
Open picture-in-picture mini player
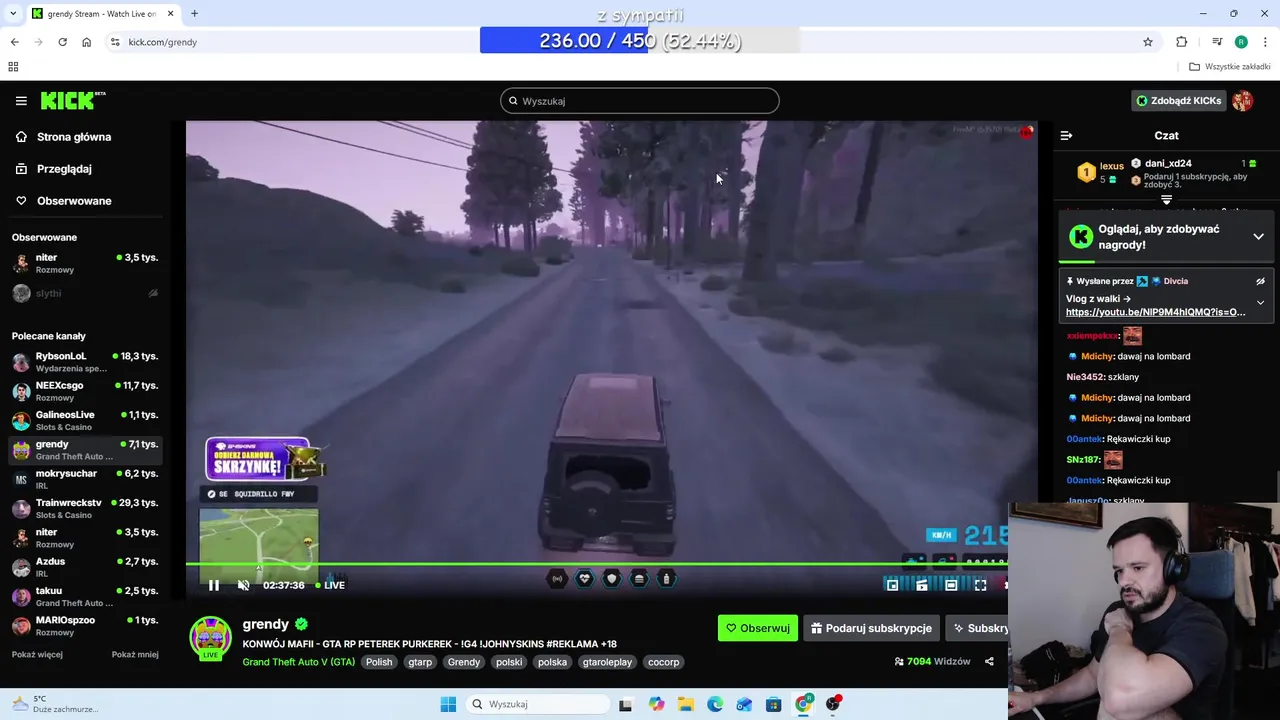(x=892, y=585)
